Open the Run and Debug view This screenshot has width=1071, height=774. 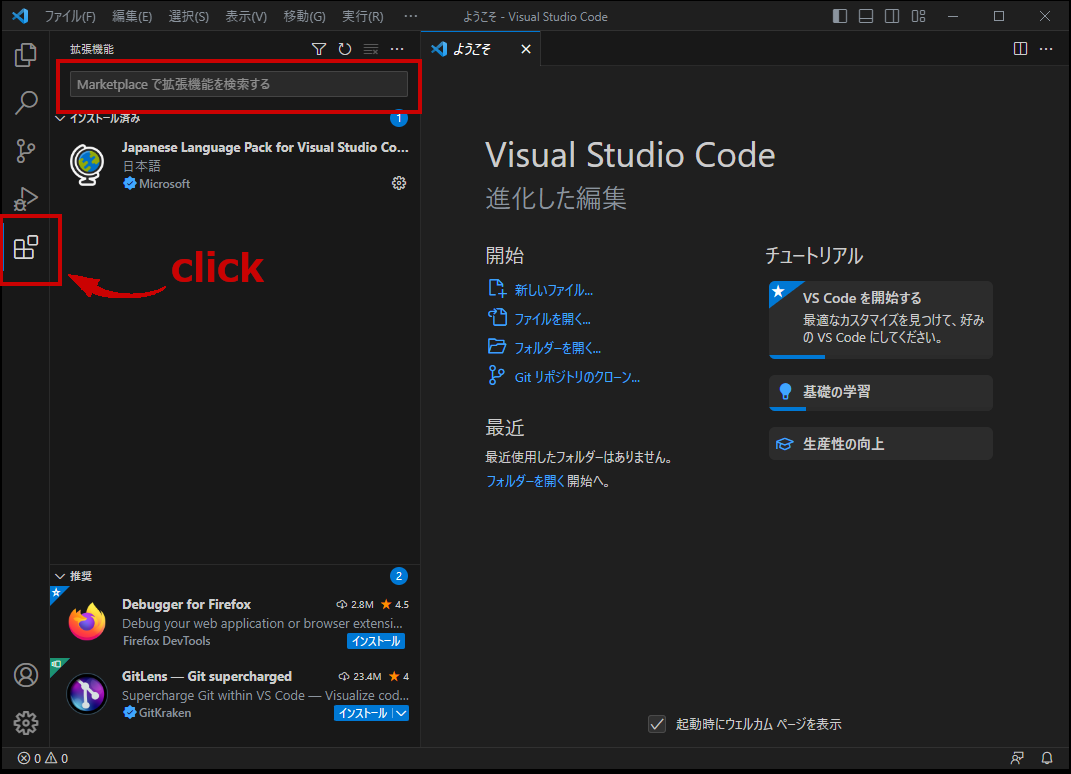pos(26,199)
